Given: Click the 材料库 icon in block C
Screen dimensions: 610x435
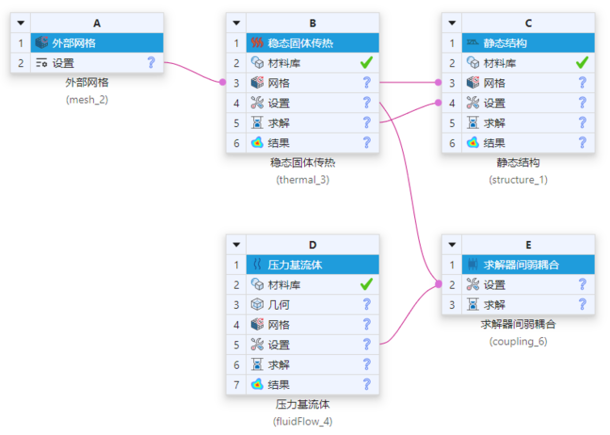Looking at the screenshot, I should point(472,63).
